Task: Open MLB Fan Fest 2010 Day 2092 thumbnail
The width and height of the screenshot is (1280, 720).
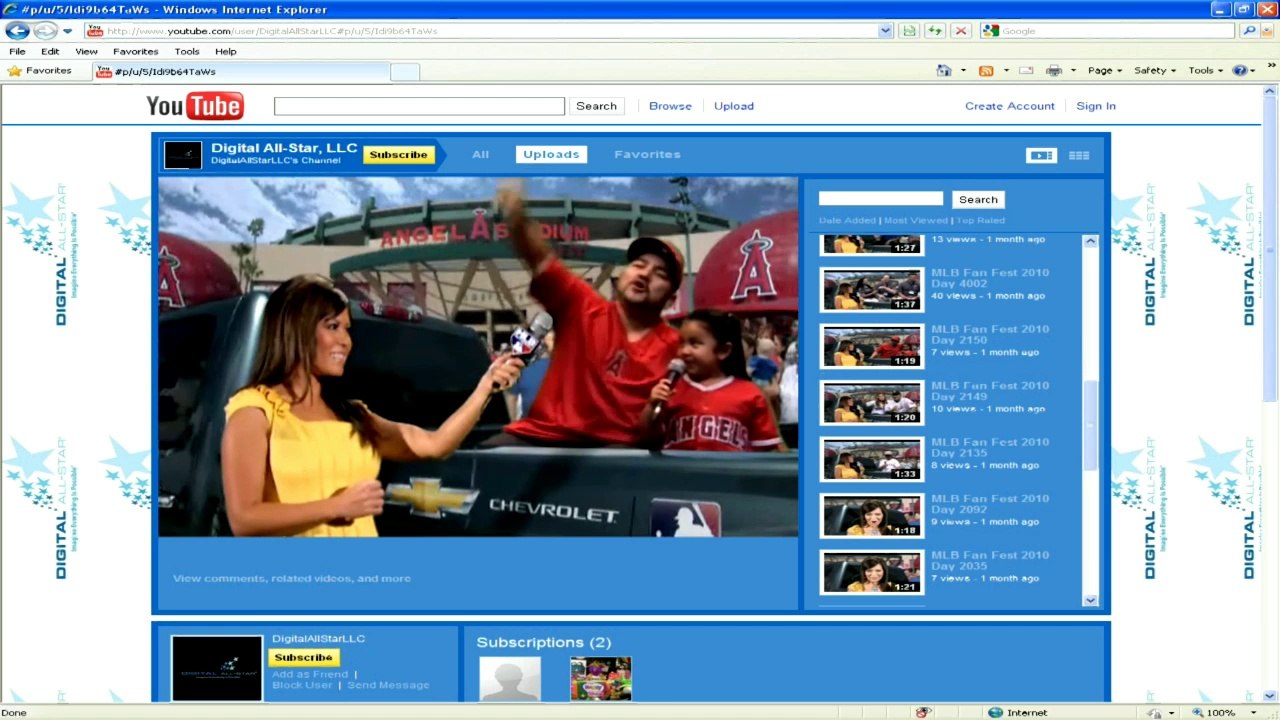Action: pyautogui.click(x=871, y=516)
